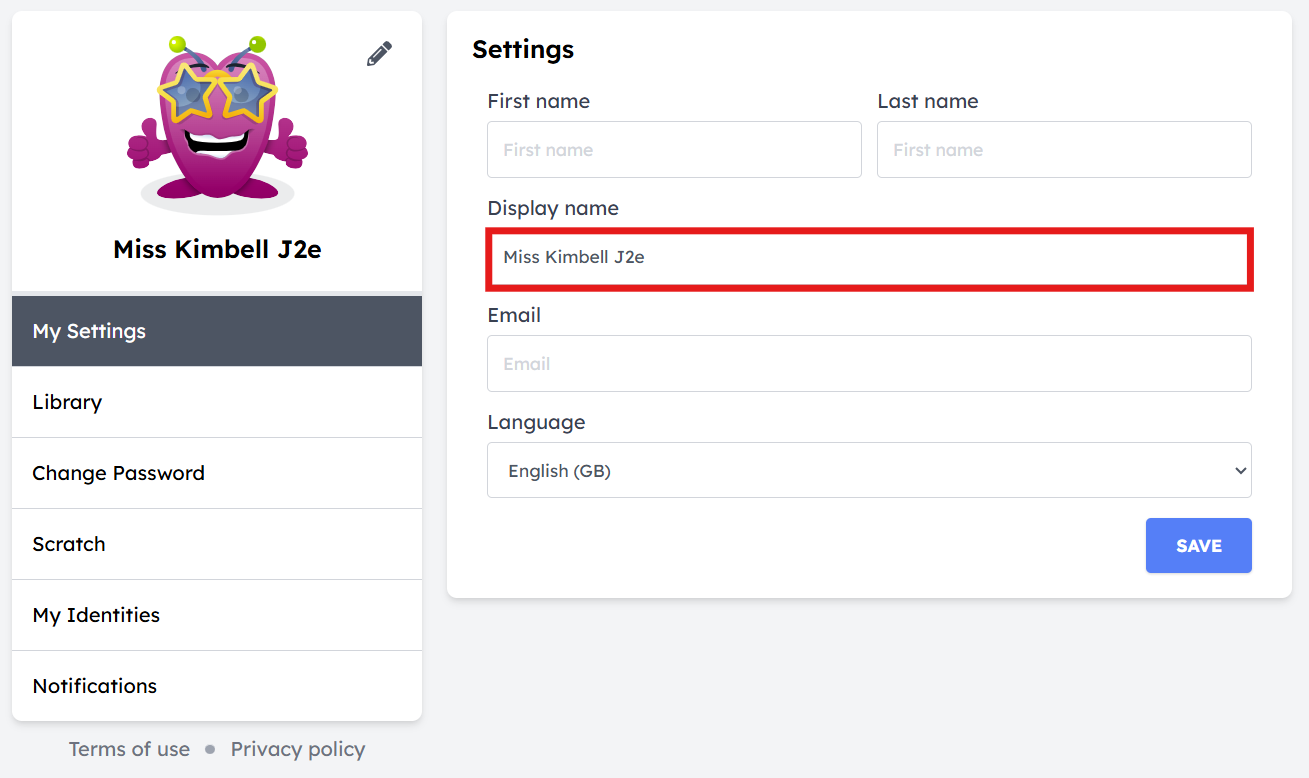Image resolution: width=1309 pixels, height=778 pixels.
Task: Open the My Settings menu item
Action: [x=217, y=331]
